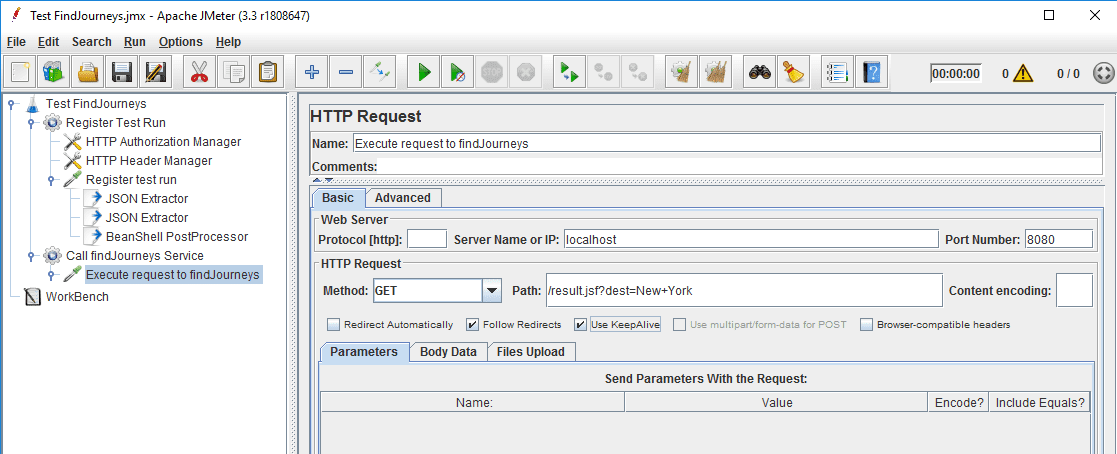Viewport: 1117px width, 454px height.
Task: Collapse the Register Test Run thread group
Action: (x=31, y=123)
